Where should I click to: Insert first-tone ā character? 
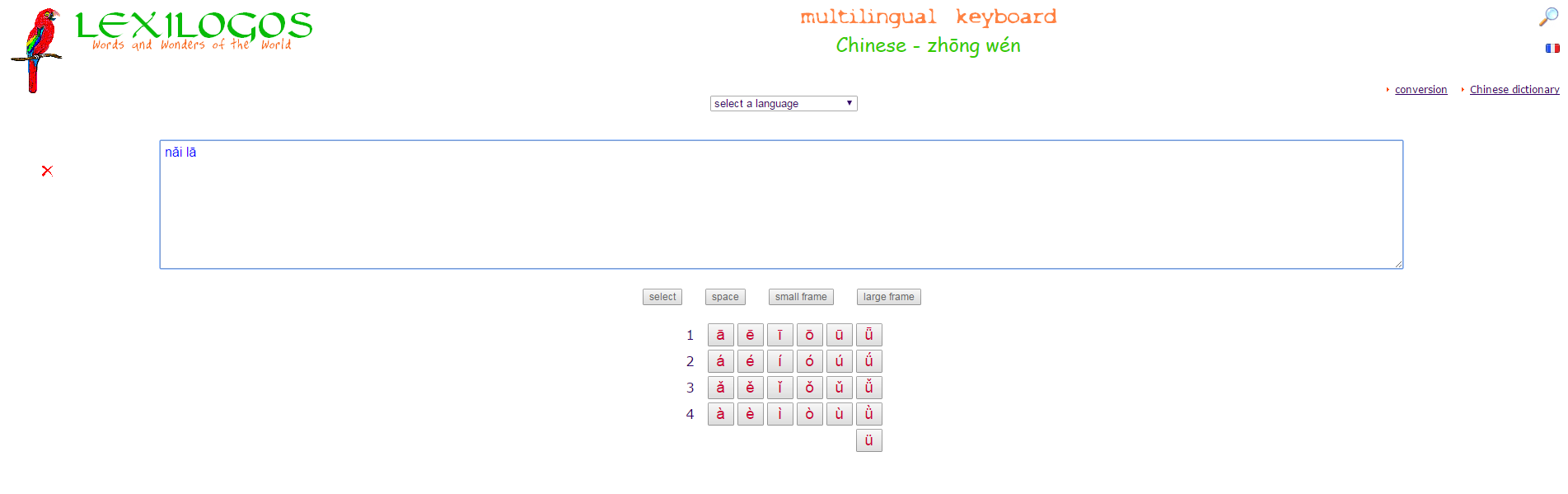click(720, 335)
